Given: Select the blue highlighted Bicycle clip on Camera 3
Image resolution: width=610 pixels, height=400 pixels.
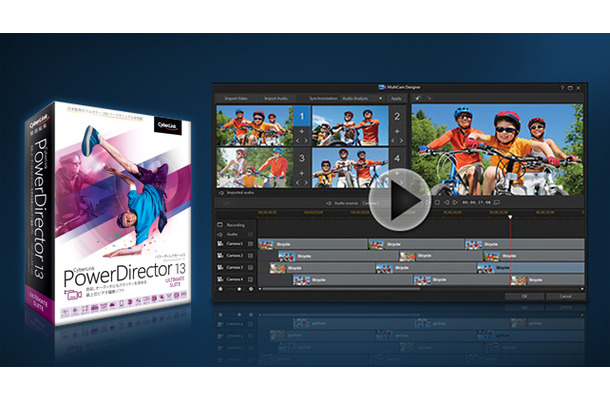Looking at the screenshot, I should coord(531,268).
